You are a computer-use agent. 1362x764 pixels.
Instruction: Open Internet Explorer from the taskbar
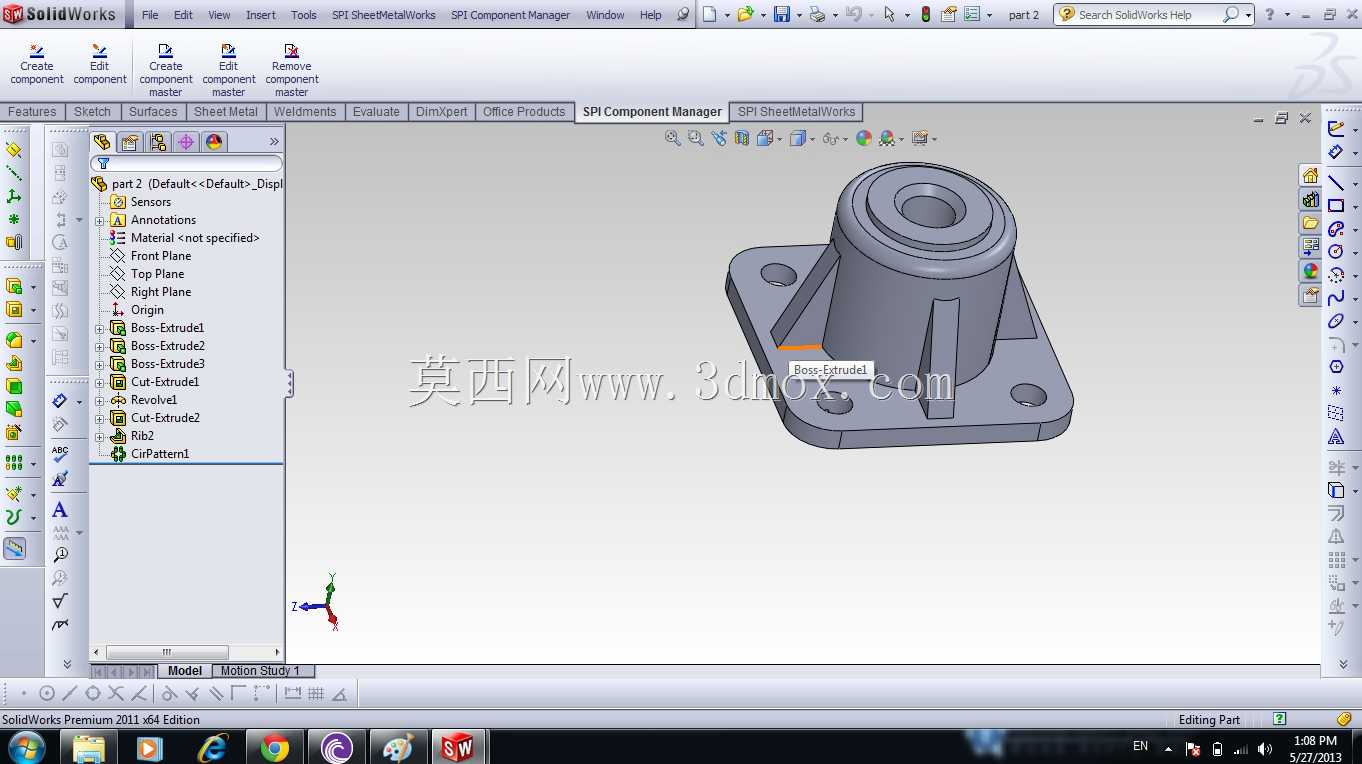(x=213, y=747)
